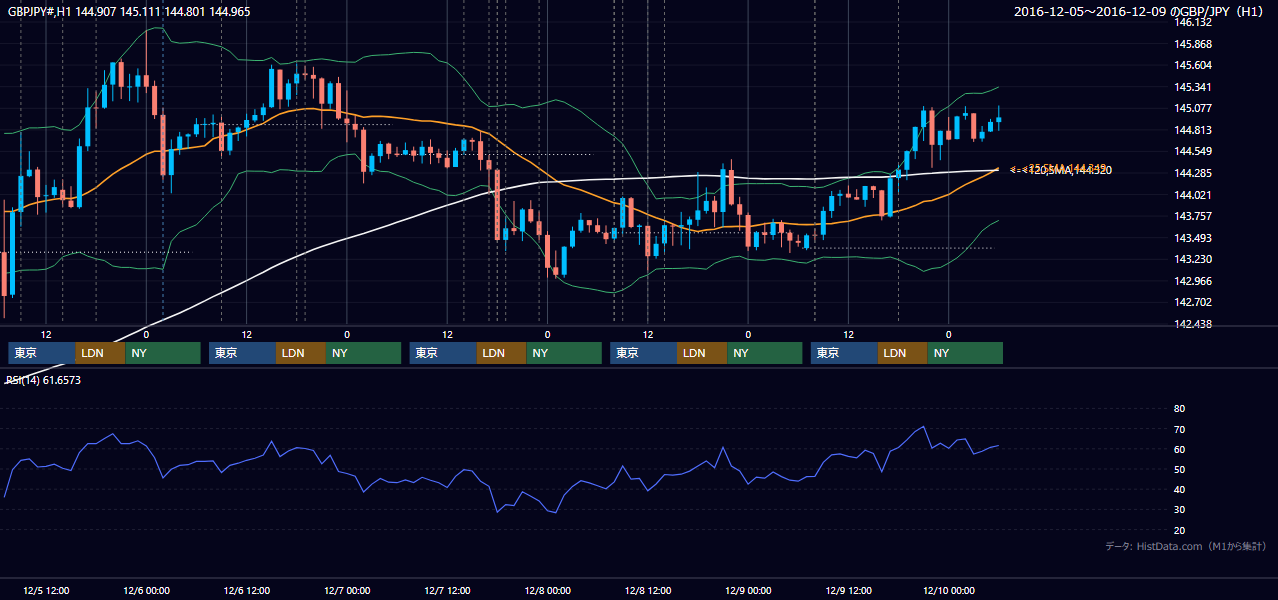Image resolution: width=1278 pixels, height=600 pixels.
Task: Select price level 145.077
Action: [1194, 108]
